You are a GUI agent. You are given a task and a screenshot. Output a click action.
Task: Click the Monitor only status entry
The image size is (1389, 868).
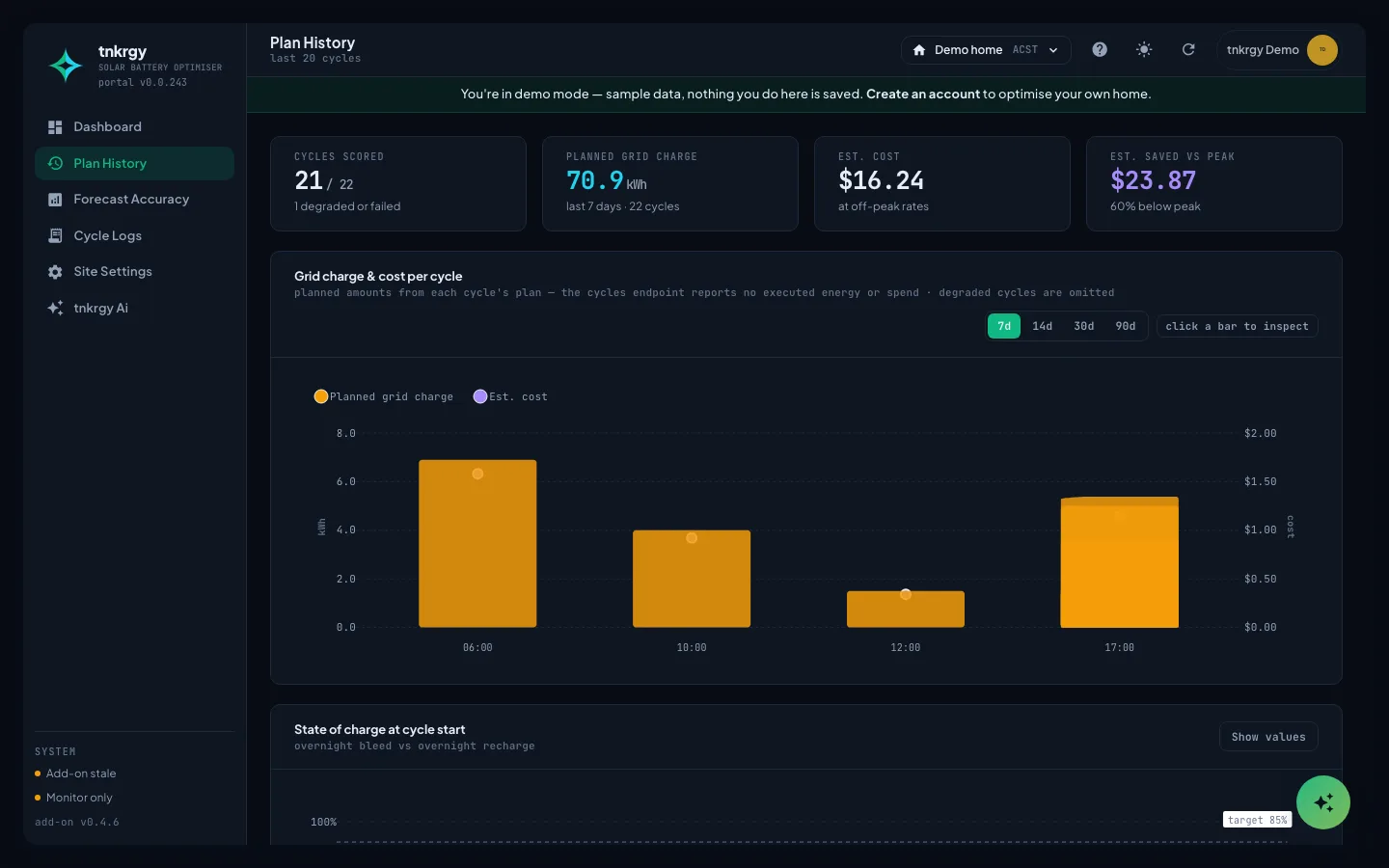[x=73, y=798]
